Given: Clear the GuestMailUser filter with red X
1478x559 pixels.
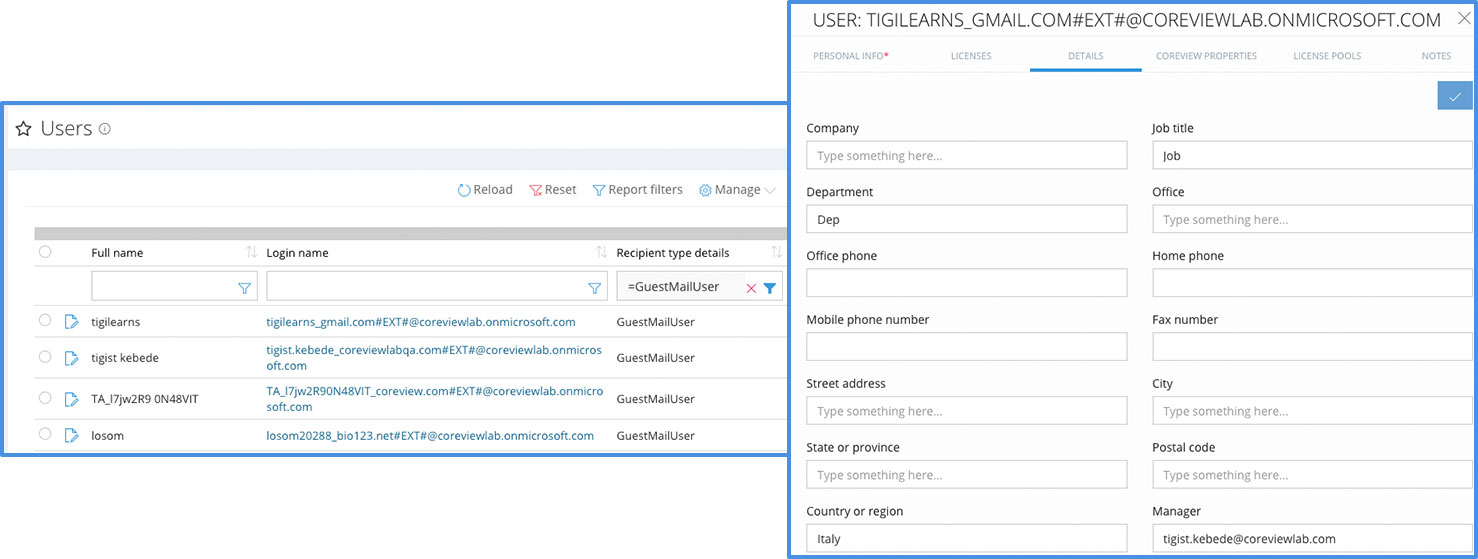Looking at the screenshot, I should [x=751, y=287].
